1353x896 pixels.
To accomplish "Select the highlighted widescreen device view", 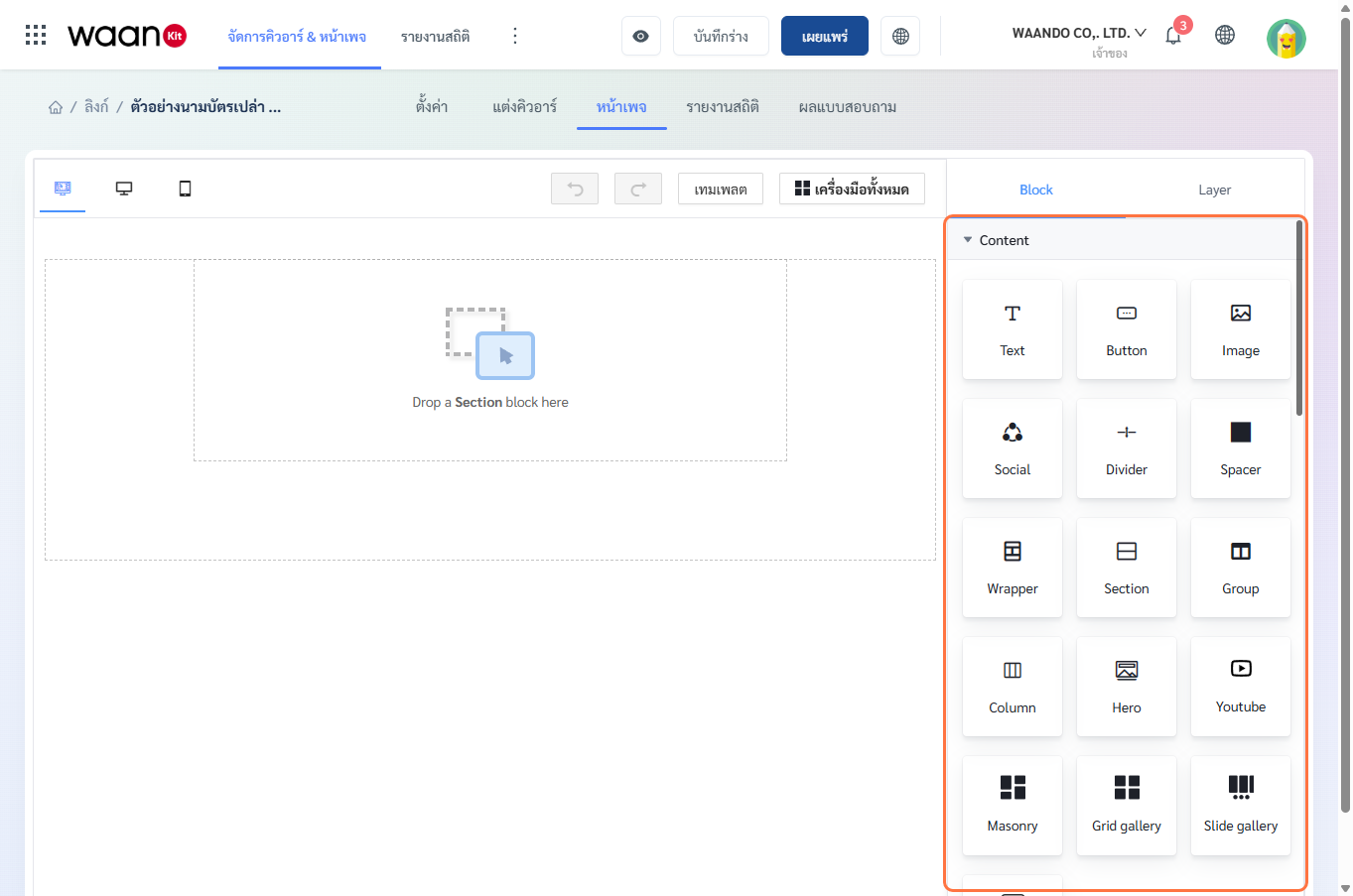I will point(63,189).
